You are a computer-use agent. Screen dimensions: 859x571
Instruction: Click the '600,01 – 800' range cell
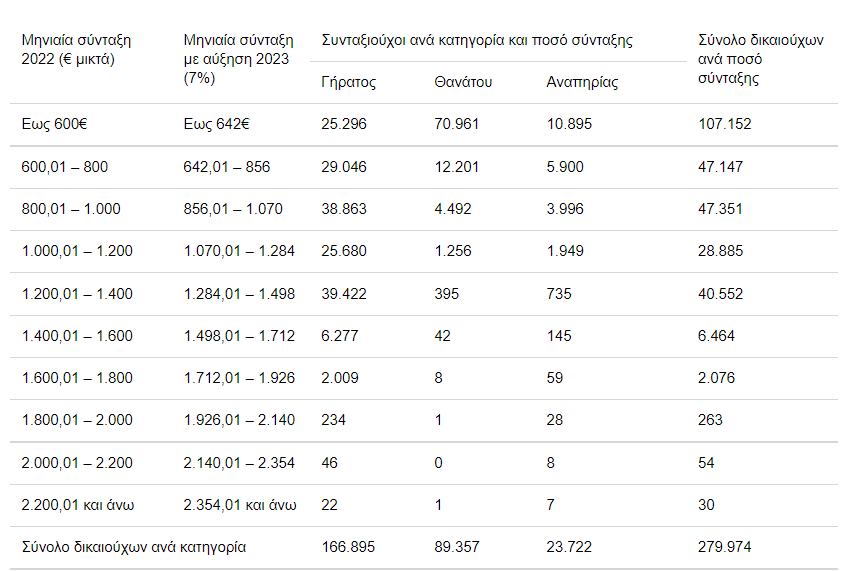point(65,167)
